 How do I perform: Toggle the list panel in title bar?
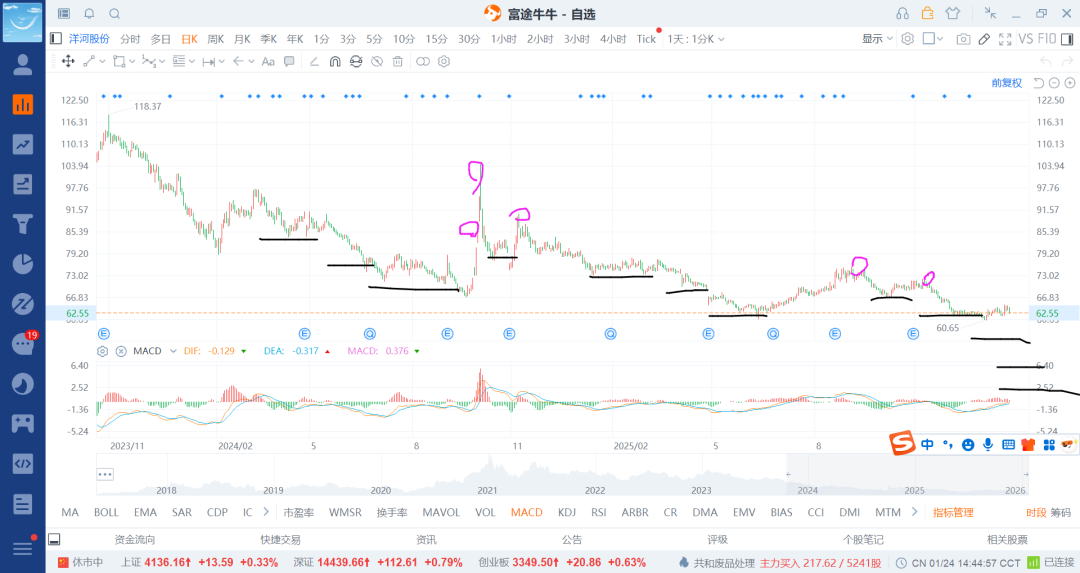pos(64,14)
